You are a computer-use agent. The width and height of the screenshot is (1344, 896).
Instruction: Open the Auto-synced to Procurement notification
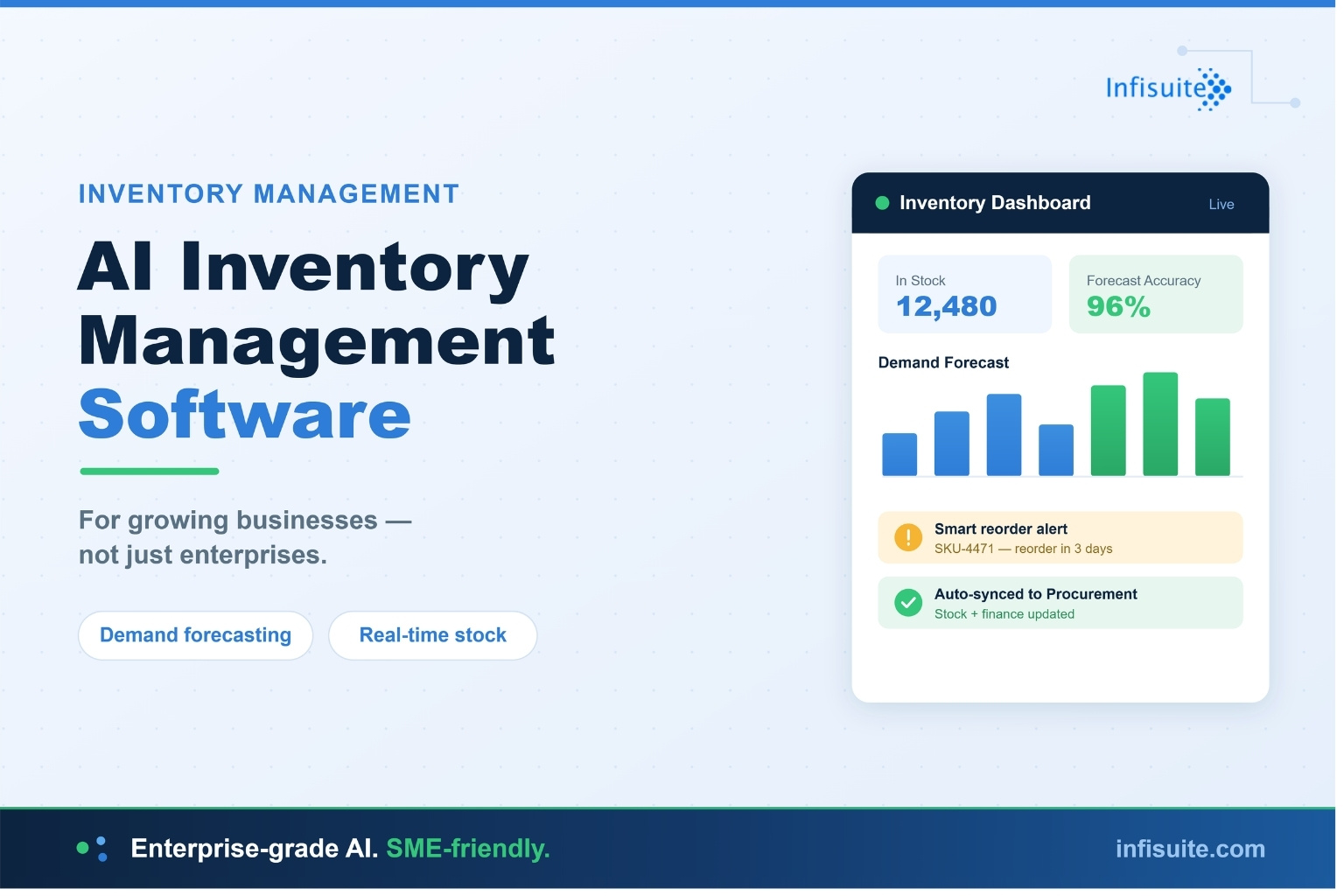point(1060,602)
